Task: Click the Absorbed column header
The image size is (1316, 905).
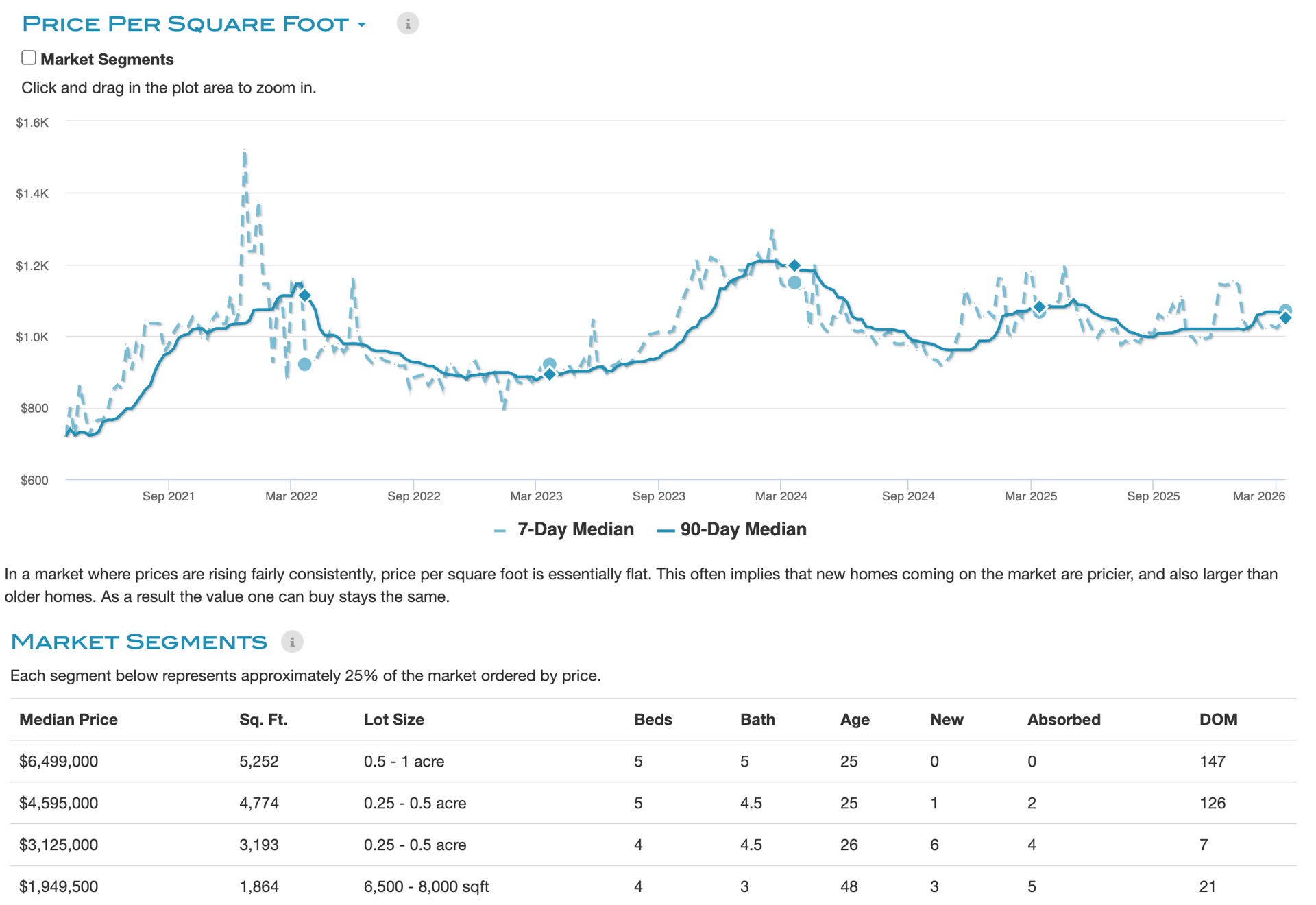Action: click(x=1063, y=719)
